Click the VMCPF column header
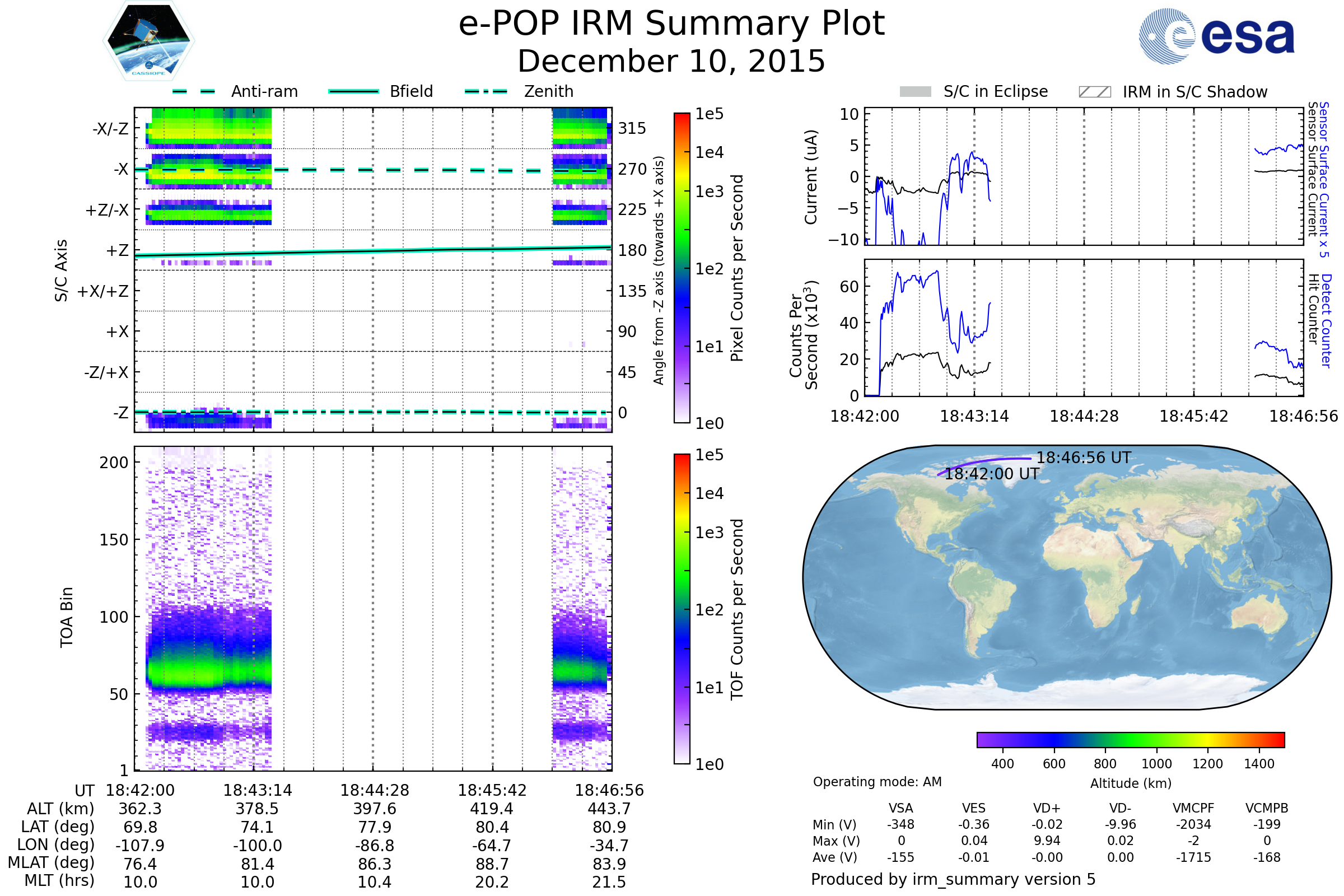 1193,808
